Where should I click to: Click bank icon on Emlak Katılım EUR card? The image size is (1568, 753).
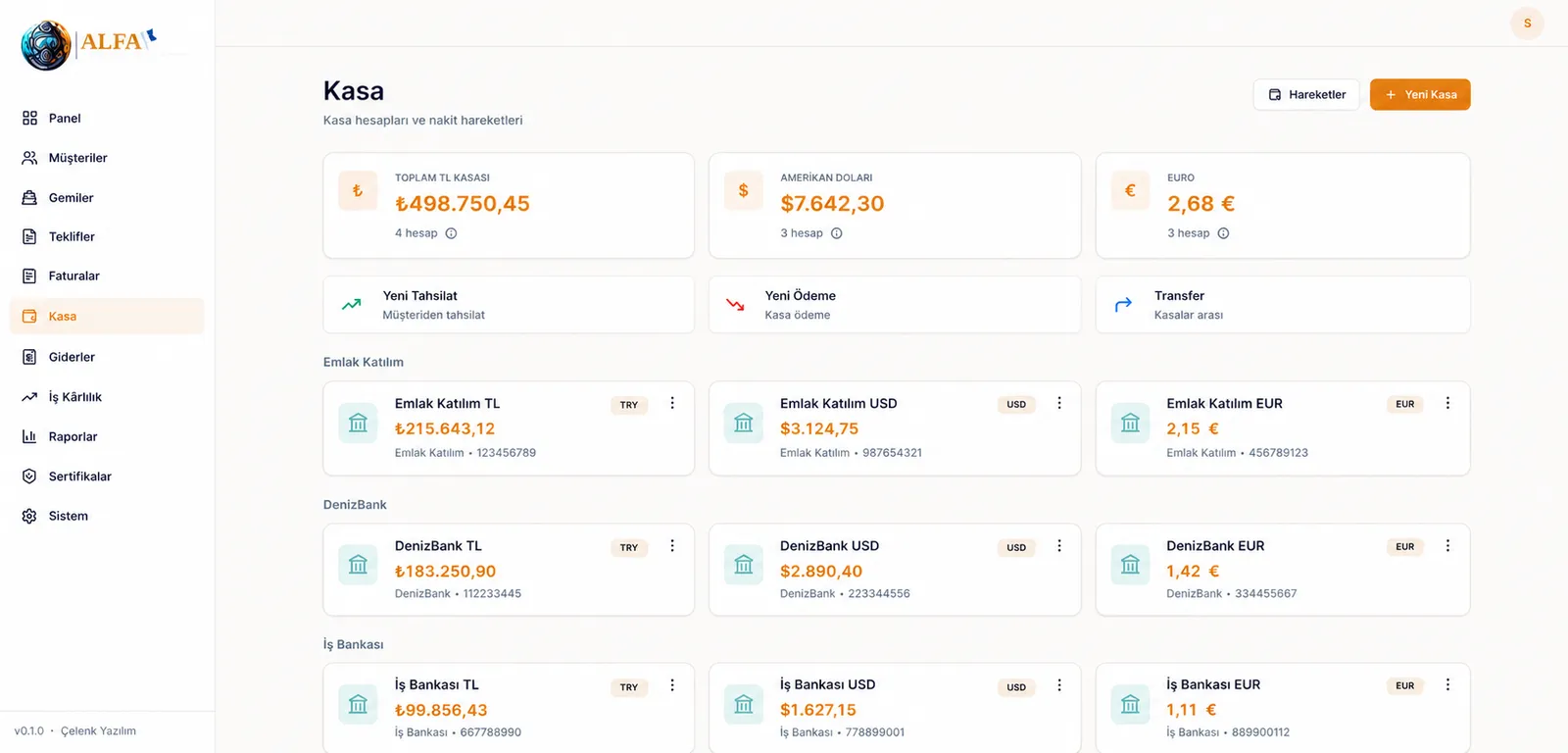tap(1130, 424)
